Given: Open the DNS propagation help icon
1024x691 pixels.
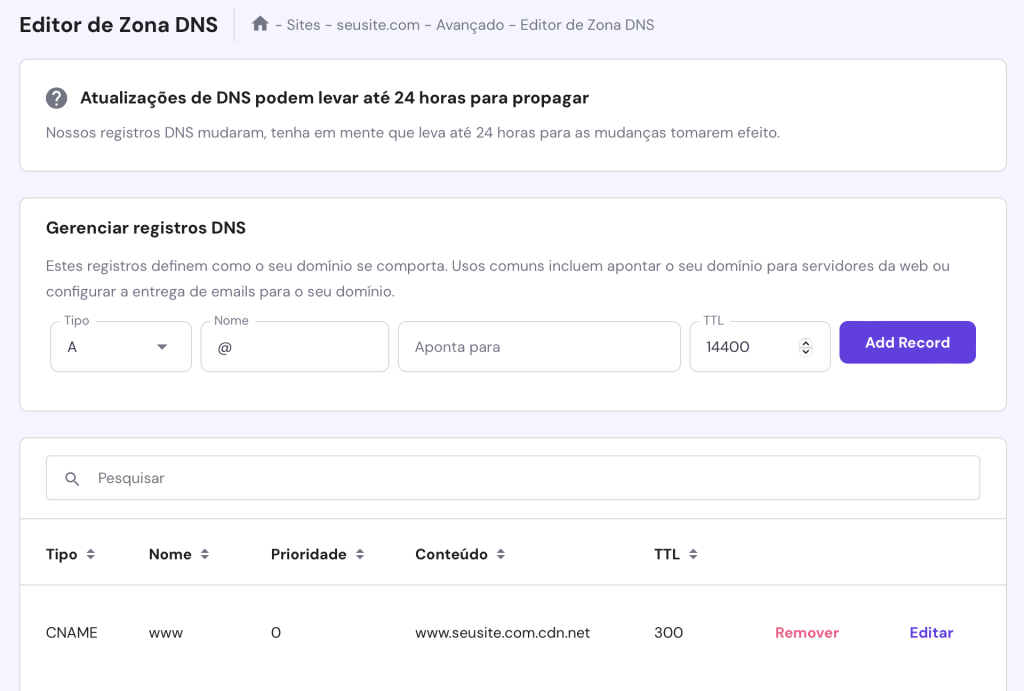Looking at the screenshot, I should tap(57, 98).
